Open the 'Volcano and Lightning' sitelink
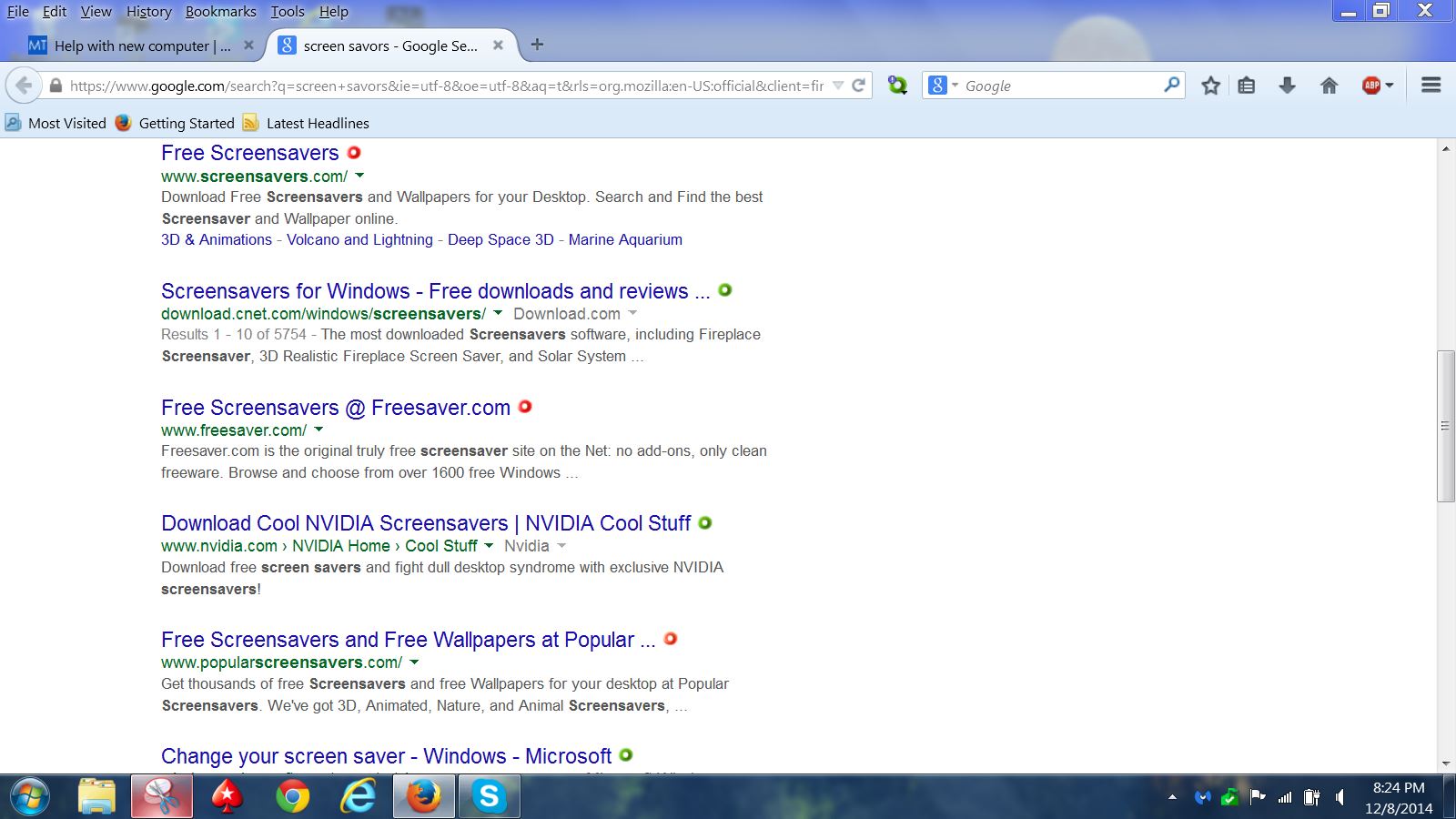This screenshot has width=1456, height=819. click(359, 239)
